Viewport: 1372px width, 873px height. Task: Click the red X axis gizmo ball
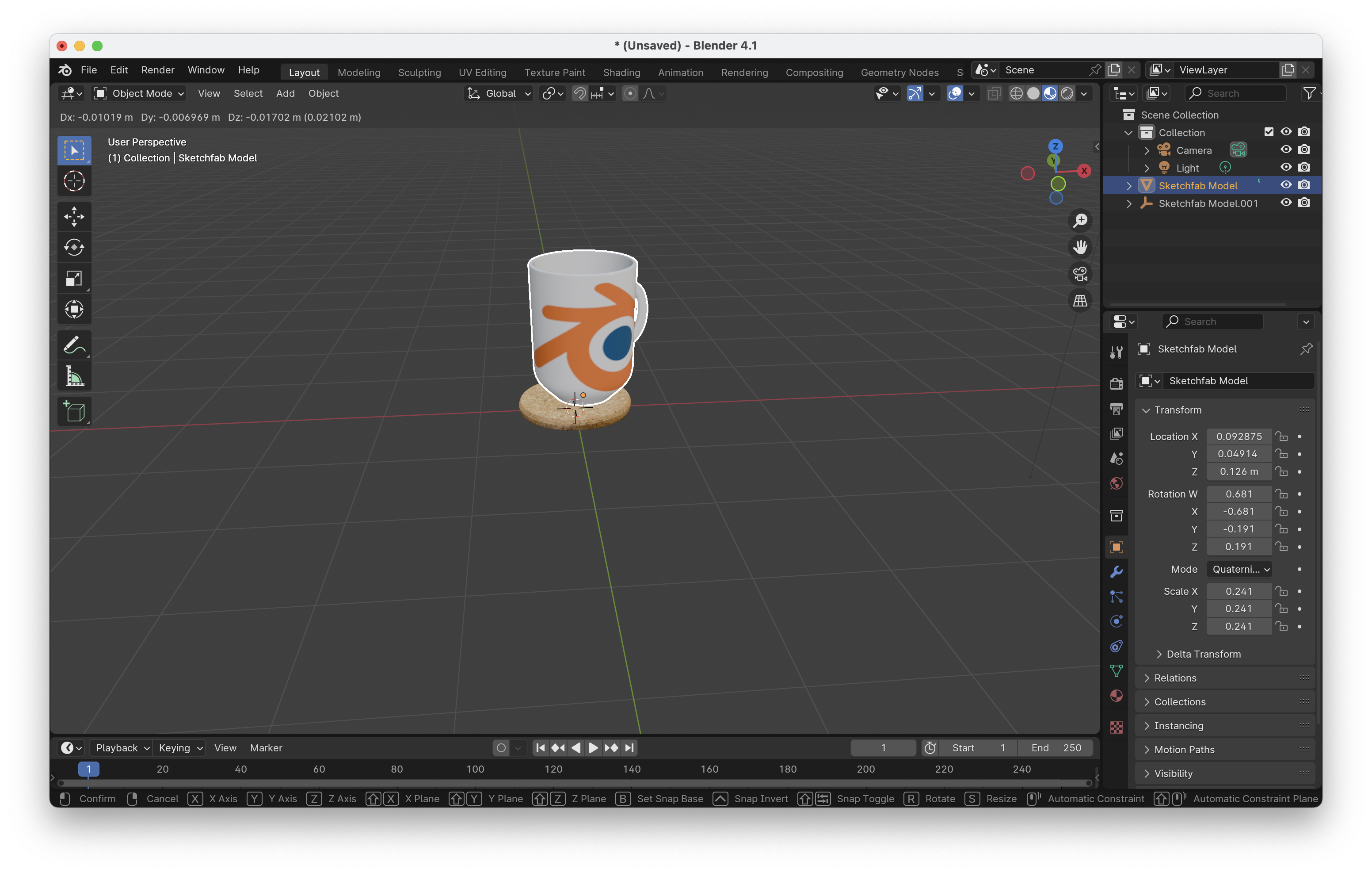click(x=1084, y=171)
